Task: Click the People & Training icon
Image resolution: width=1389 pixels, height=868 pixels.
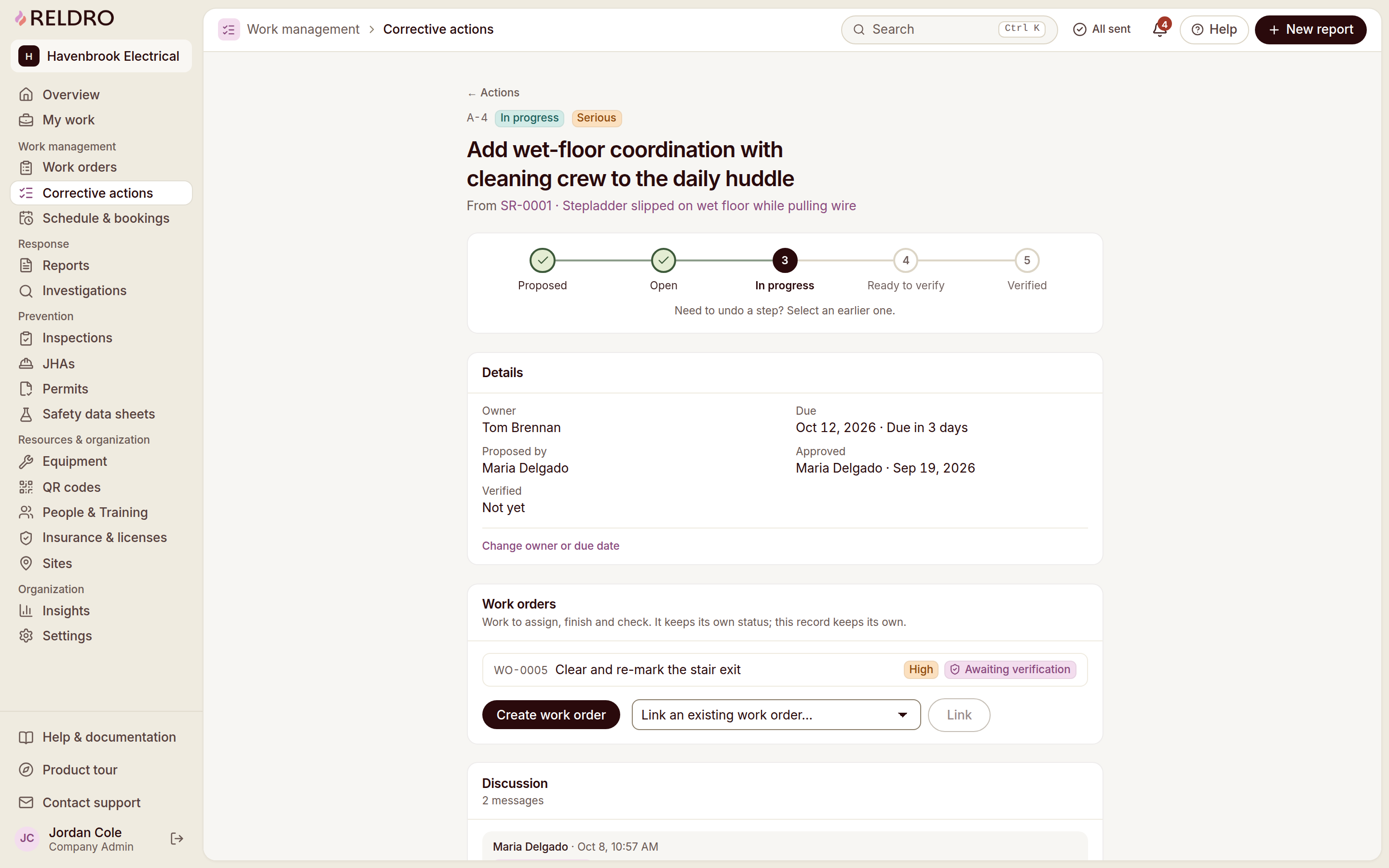Action: [26, 512]
